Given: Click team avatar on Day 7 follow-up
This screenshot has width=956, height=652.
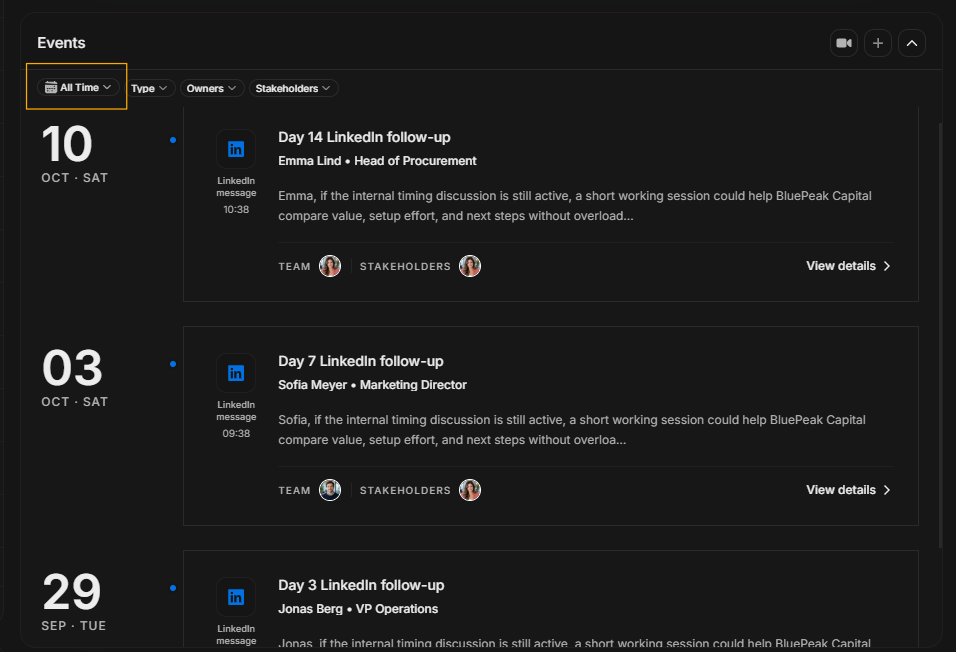Looking at the screenshot, I should (x=330, y=490).
